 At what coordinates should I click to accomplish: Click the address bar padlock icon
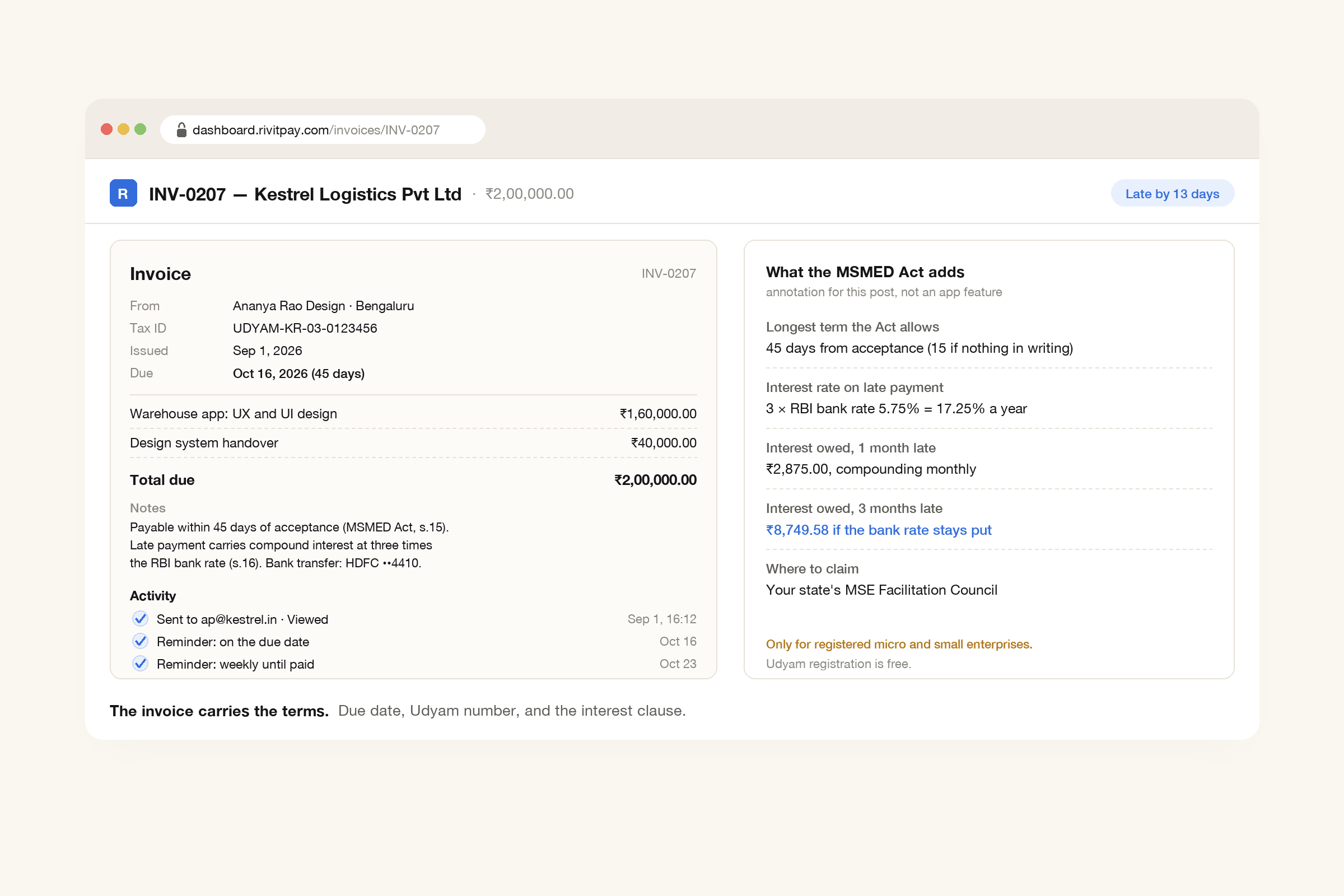181,130
